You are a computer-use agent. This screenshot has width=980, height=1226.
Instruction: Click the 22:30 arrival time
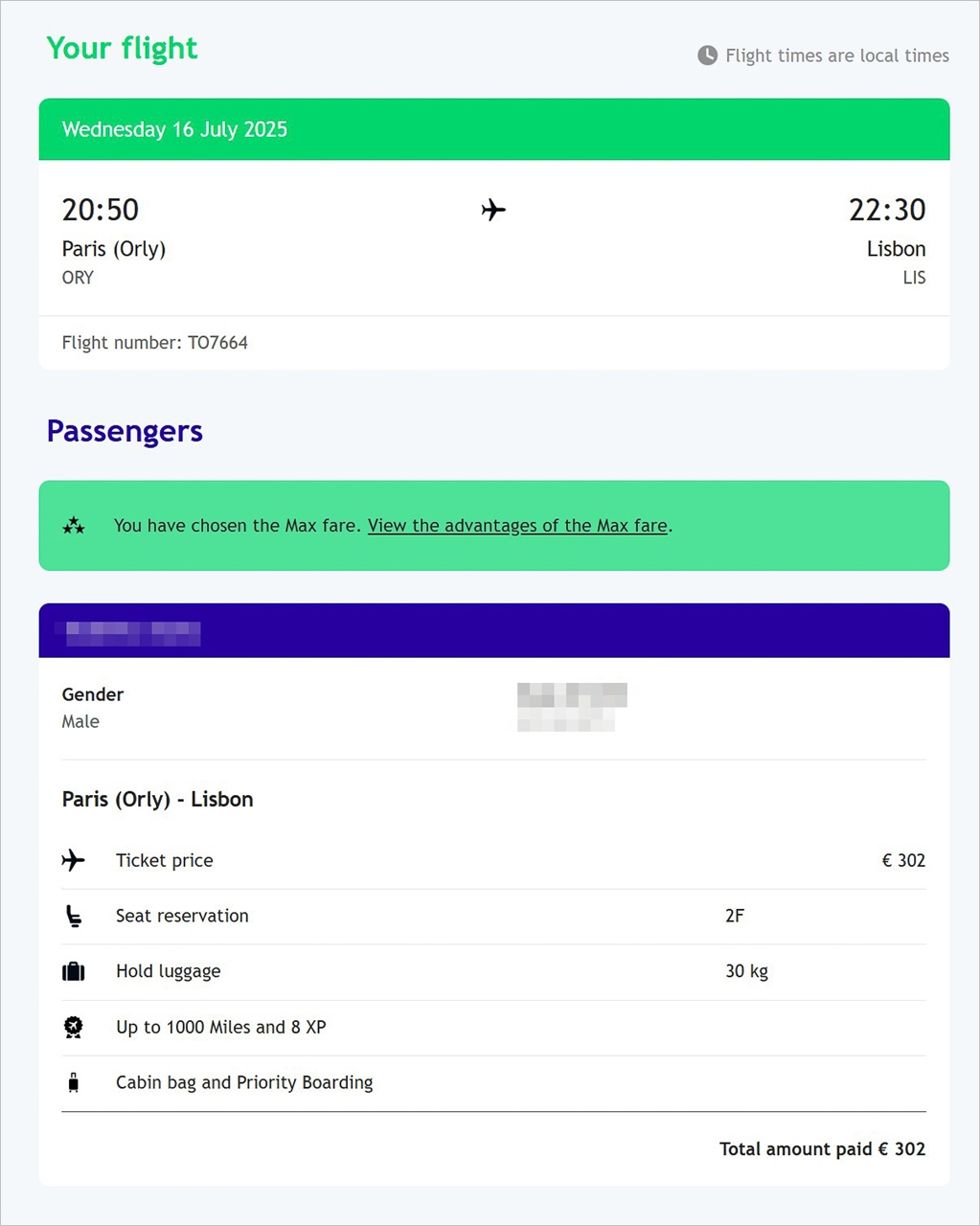[x=887, y=210]
